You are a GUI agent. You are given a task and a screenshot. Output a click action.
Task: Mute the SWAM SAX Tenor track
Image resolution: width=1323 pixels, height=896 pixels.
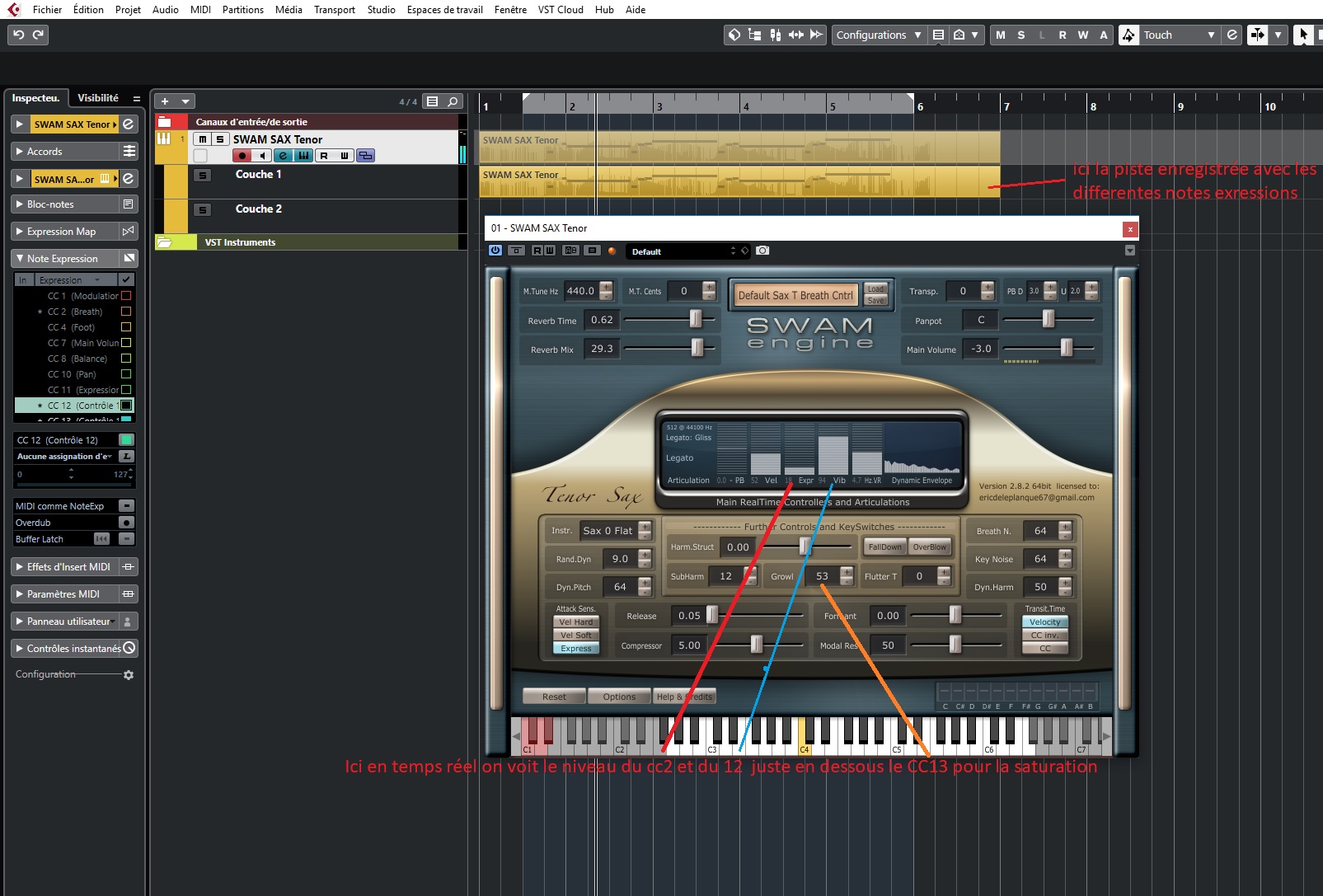pos(203,139)
